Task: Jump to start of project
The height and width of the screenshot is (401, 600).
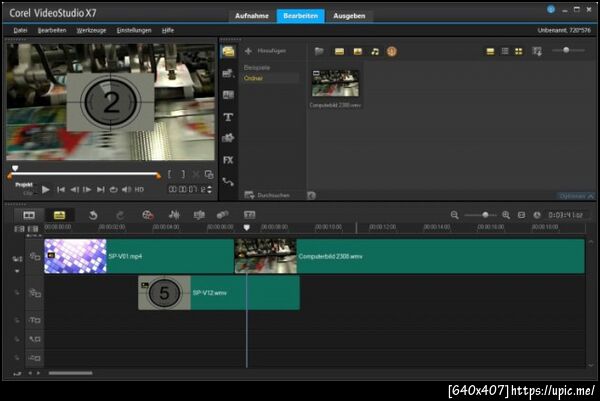Action: (x=60, y=189)
